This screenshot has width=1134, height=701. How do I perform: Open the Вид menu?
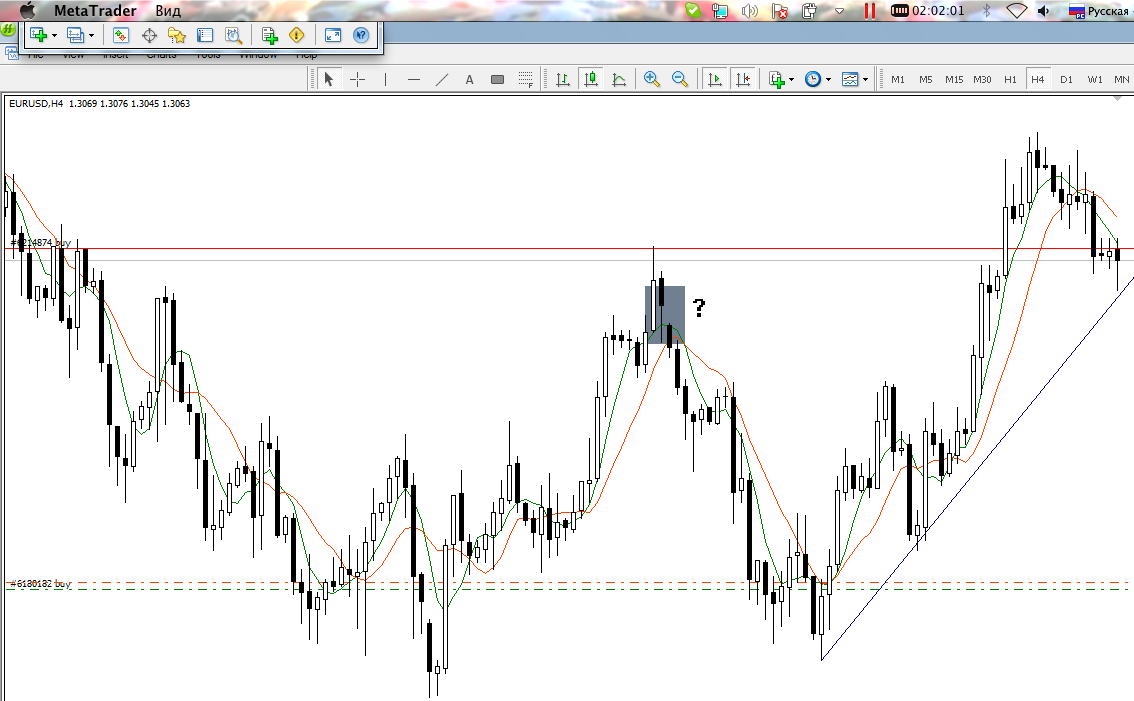pyautogui.click(x=168, y=11)
